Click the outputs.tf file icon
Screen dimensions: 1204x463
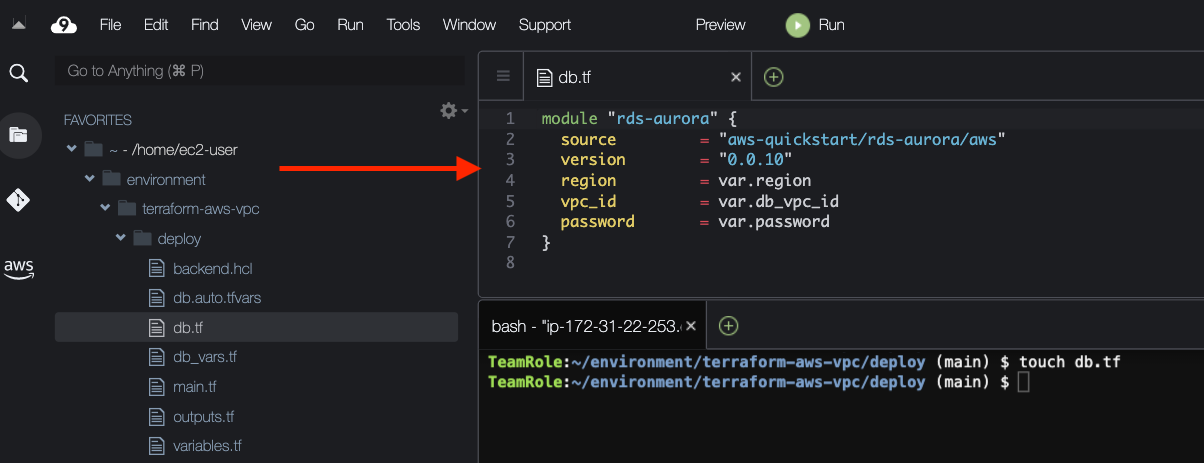tap(155, 416)
